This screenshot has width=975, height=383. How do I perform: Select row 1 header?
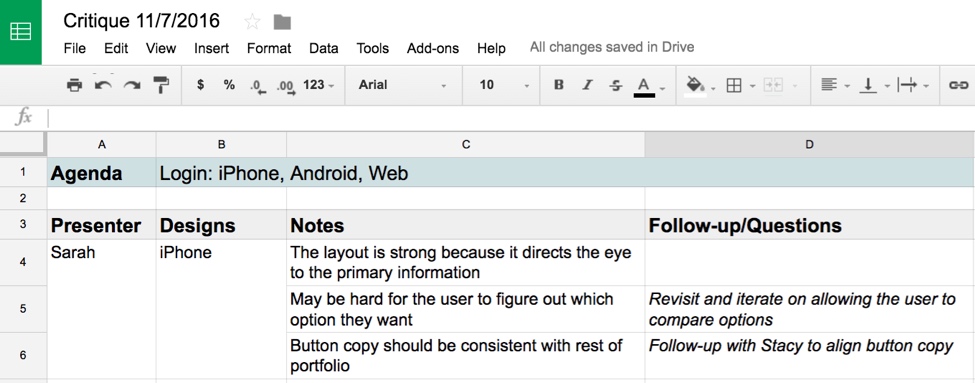tap(23, 172)
